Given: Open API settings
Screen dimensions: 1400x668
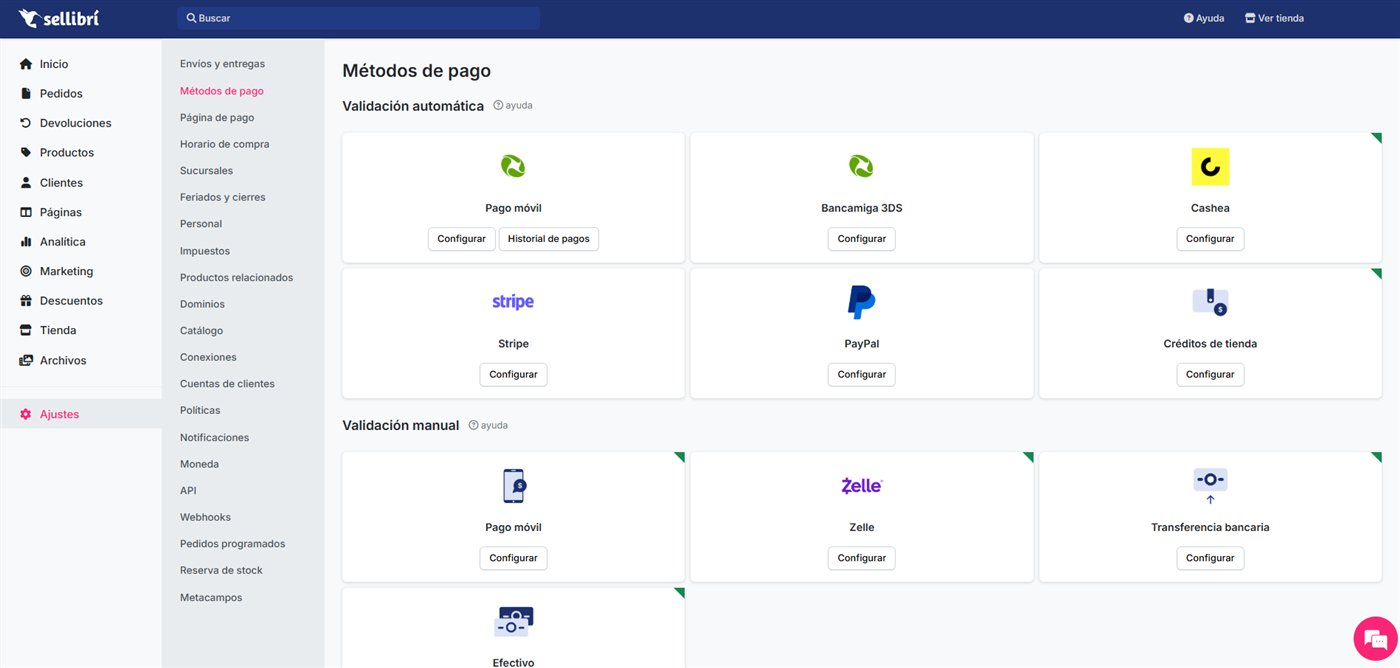Looking at the screenshot, I should pyautogui.click(x=188, y=490).
